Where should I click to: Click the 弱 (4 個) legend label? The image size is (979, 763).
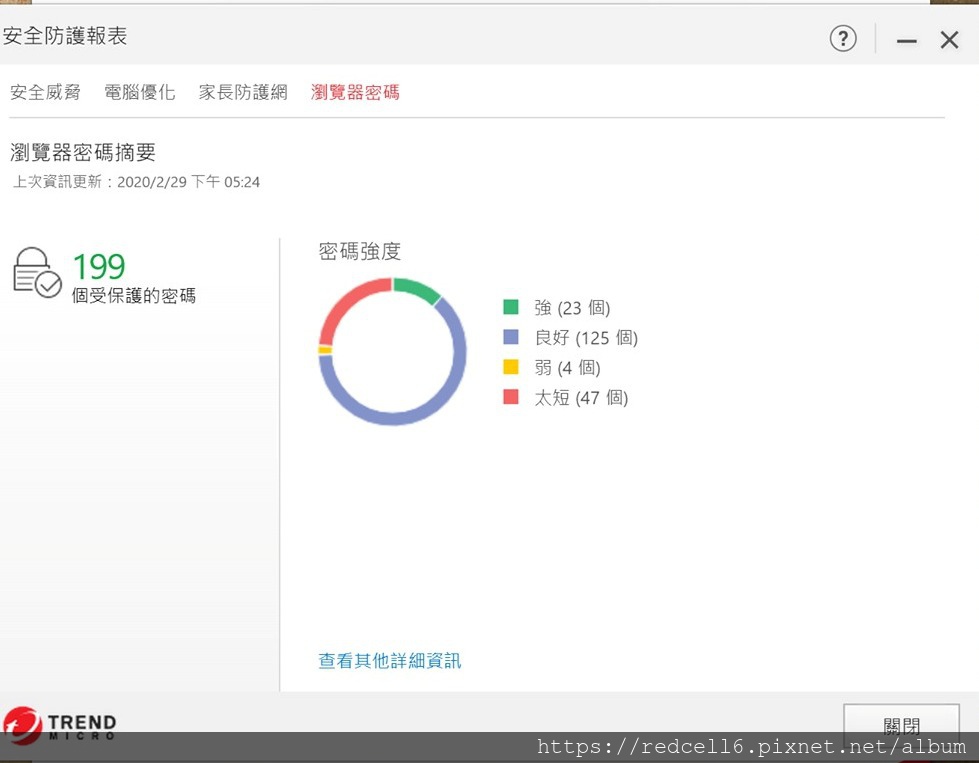[x=567, y=367]
